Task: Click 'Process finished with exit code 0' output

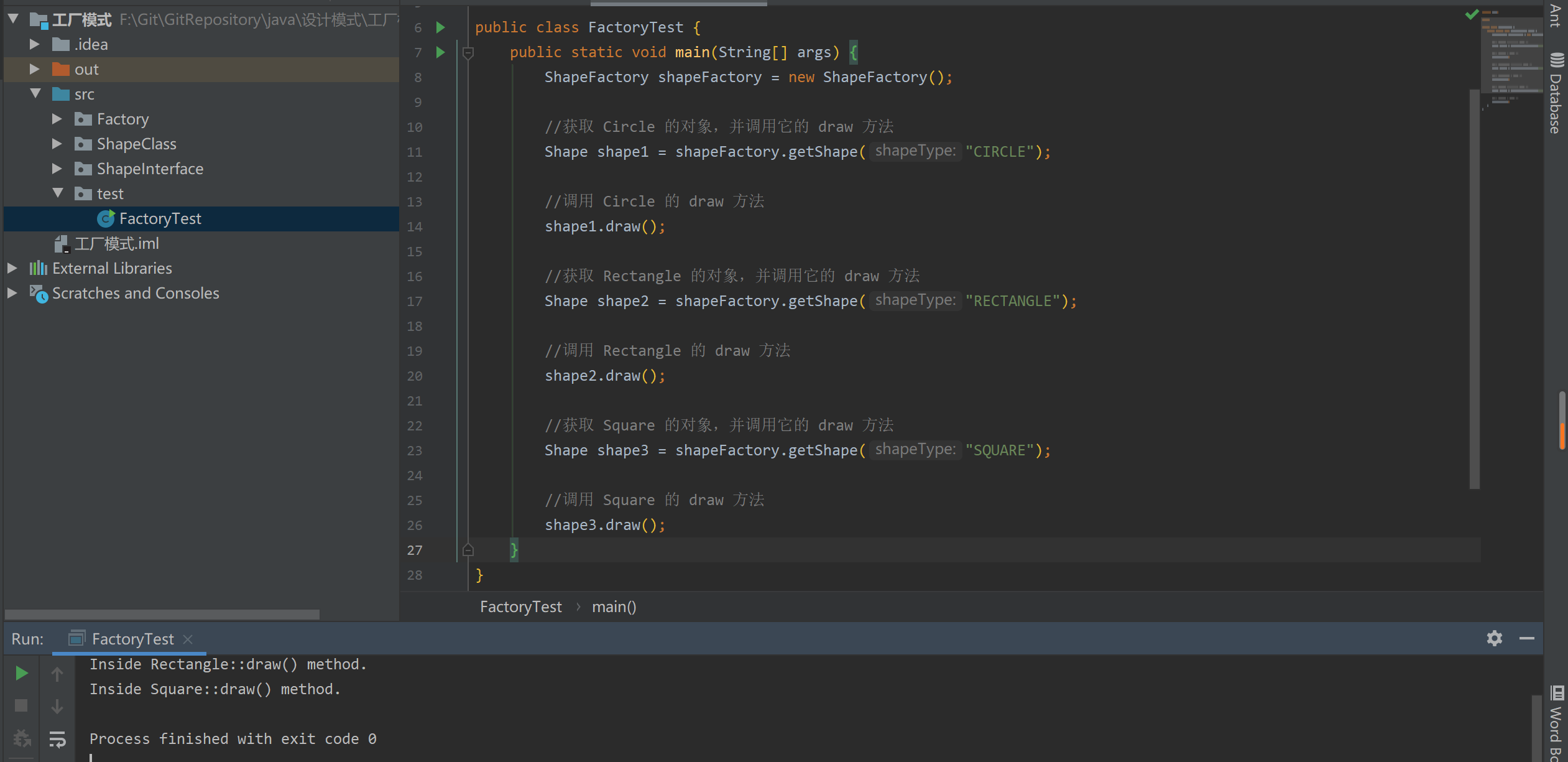Action: tap(233, 739)
